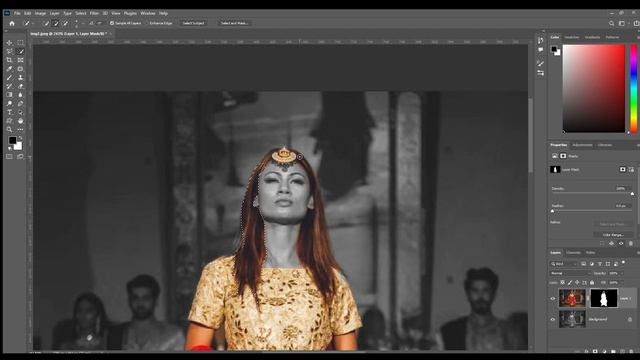The height and width of the screenshot is (360, 640).
Task: Switch to the Channels tab
Action: click(573, 253)
